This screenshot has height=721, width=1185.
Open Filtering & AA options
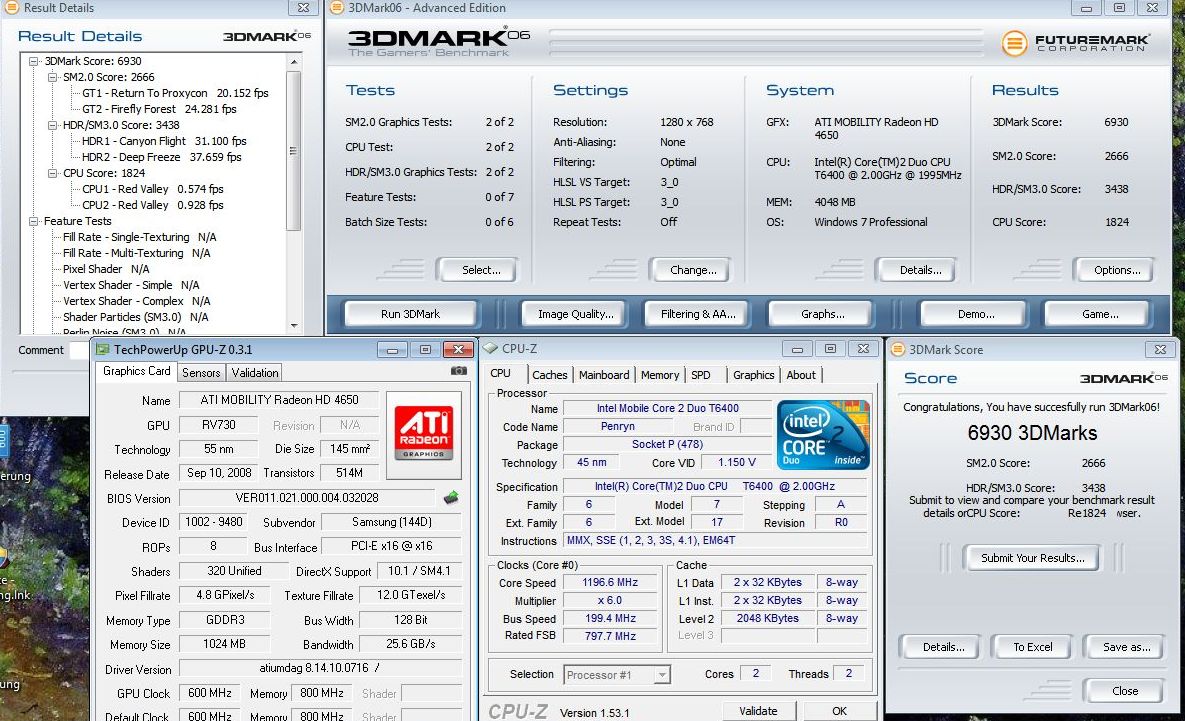[x=698, y=314]
